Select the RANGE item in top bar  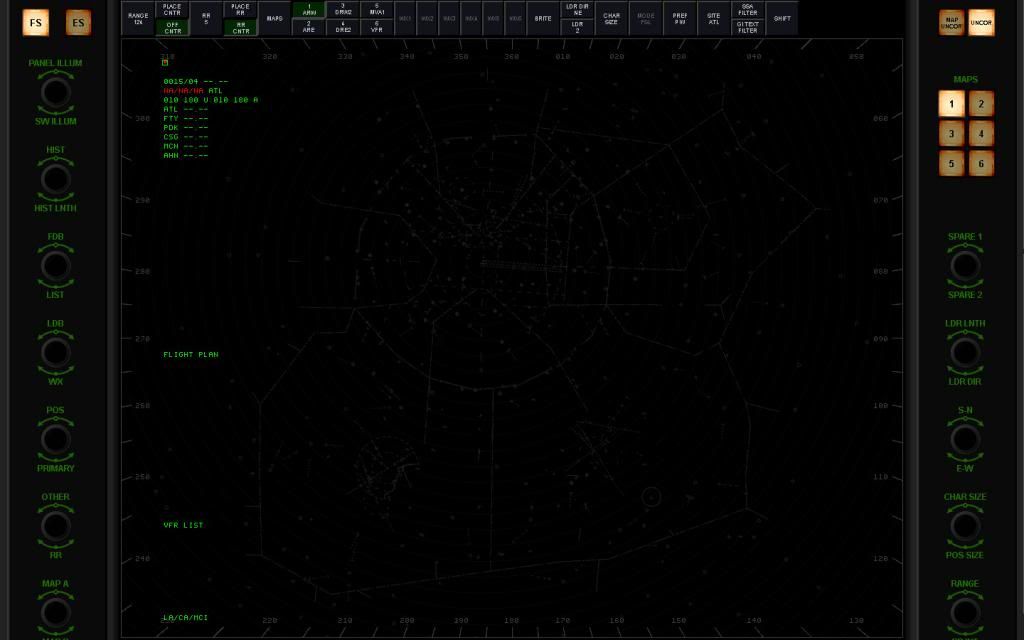(138, 19)
